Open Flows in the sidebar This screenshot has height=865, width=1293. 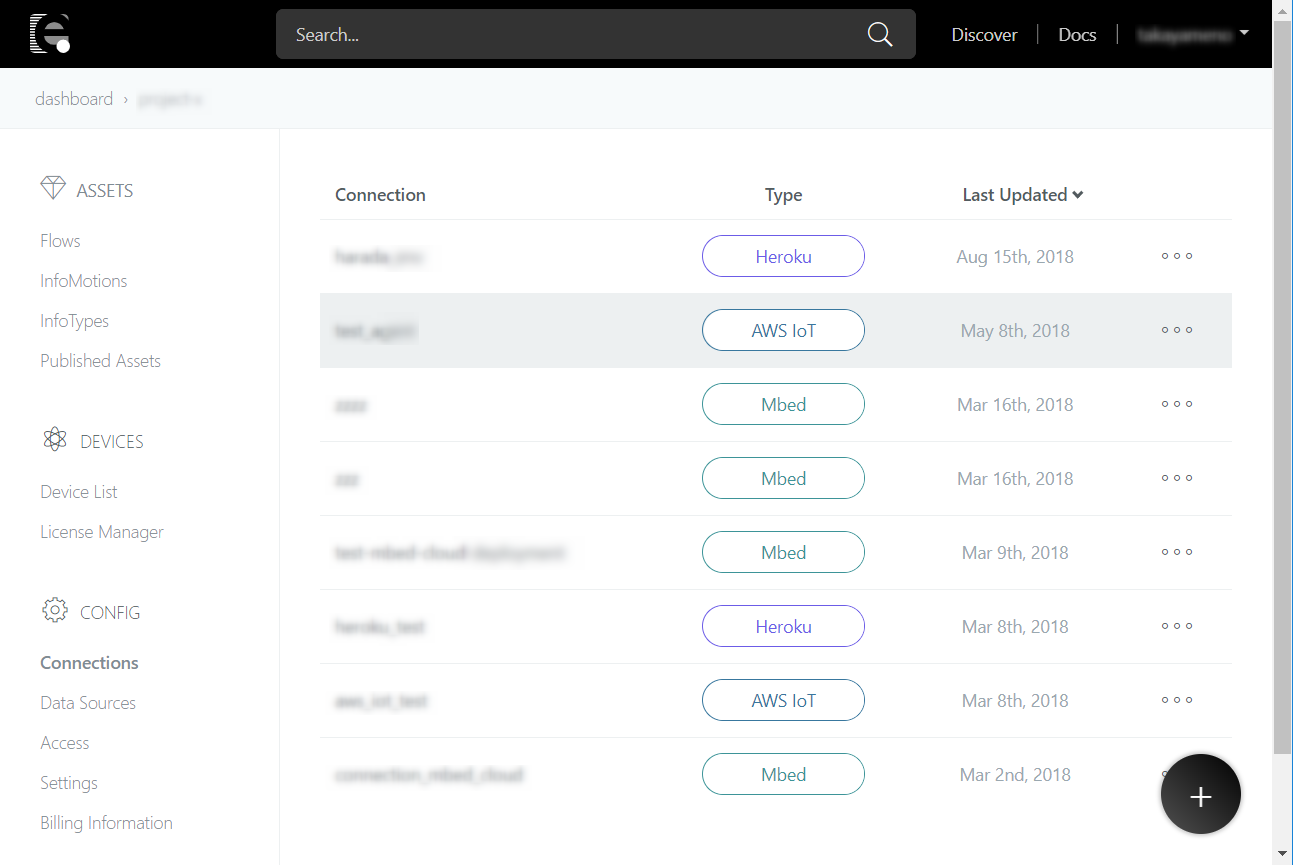[60, 241]
